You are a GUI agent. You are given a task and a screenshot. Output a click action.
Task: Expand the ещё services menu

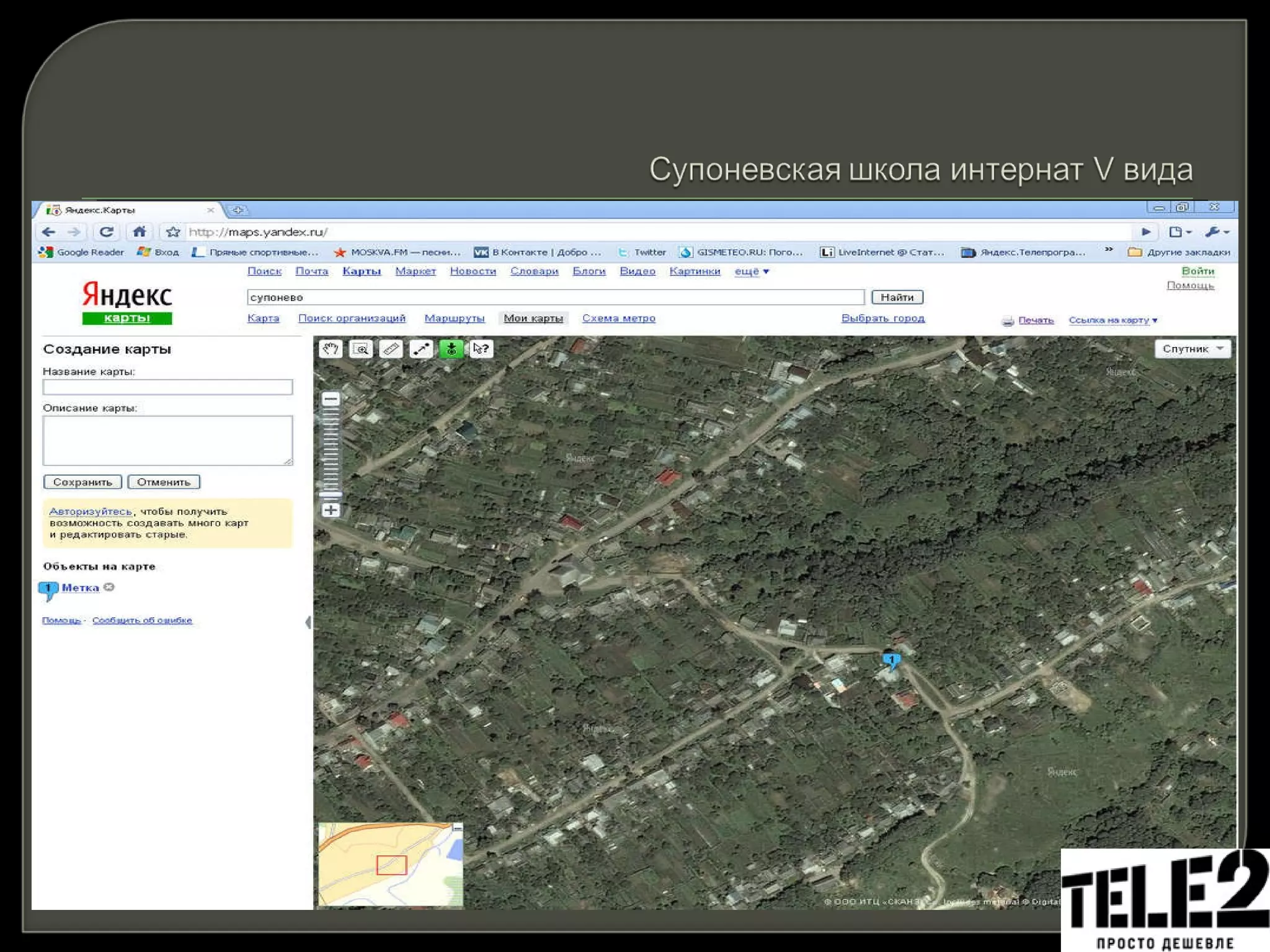click(x=752, y=271)
